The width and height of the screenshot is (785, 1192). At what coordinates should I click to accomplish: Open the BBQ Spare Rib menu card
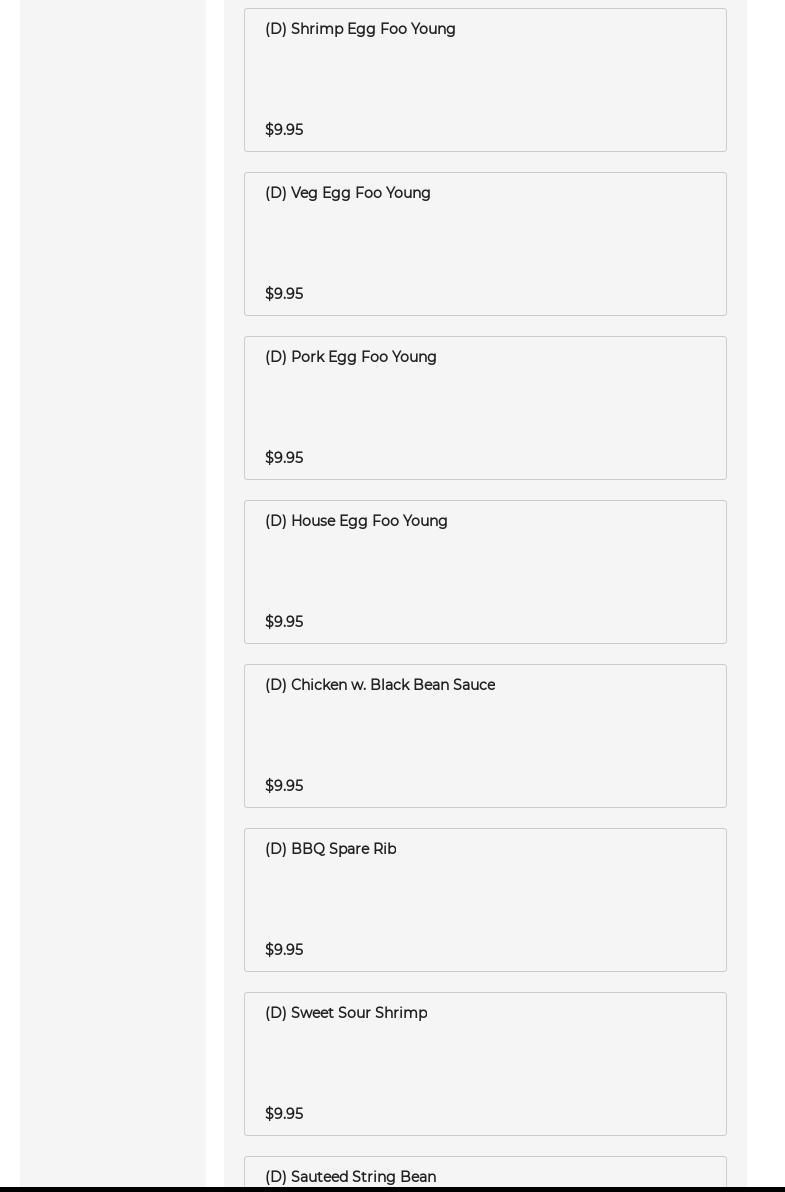(485, 900)
